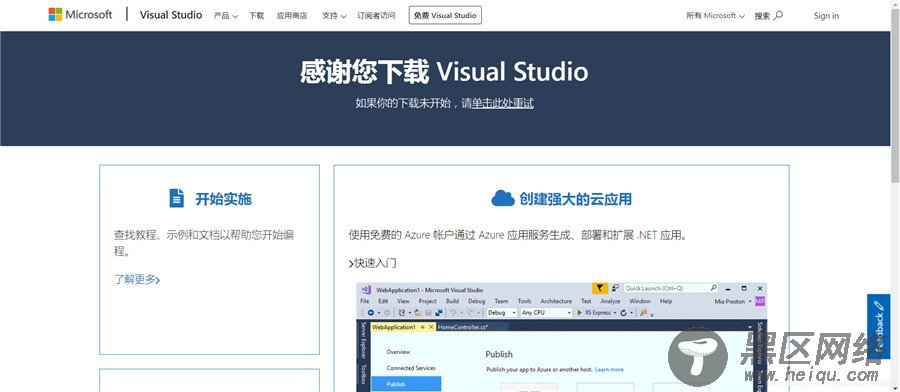Click the Microsoft logo in the header
900x392 pixels.
point(80,14)
